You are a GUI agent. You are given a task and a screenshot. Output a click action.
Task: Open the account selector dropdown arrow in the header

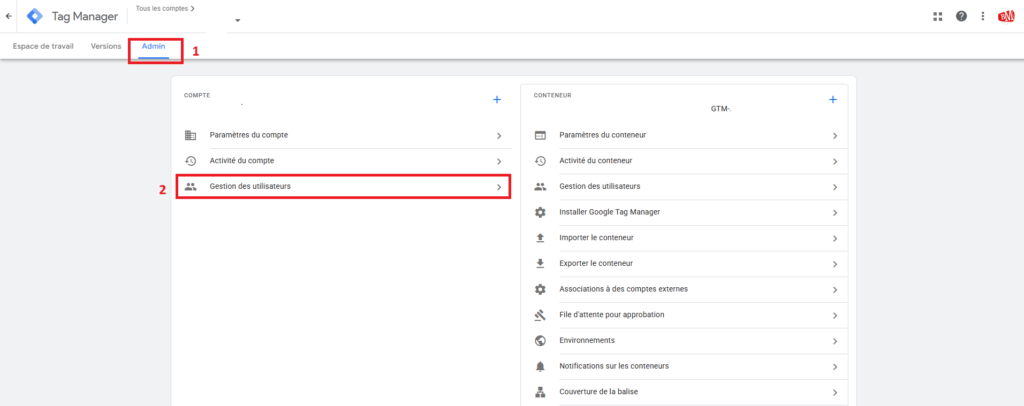pyautogui.click(x=238, y=20)
